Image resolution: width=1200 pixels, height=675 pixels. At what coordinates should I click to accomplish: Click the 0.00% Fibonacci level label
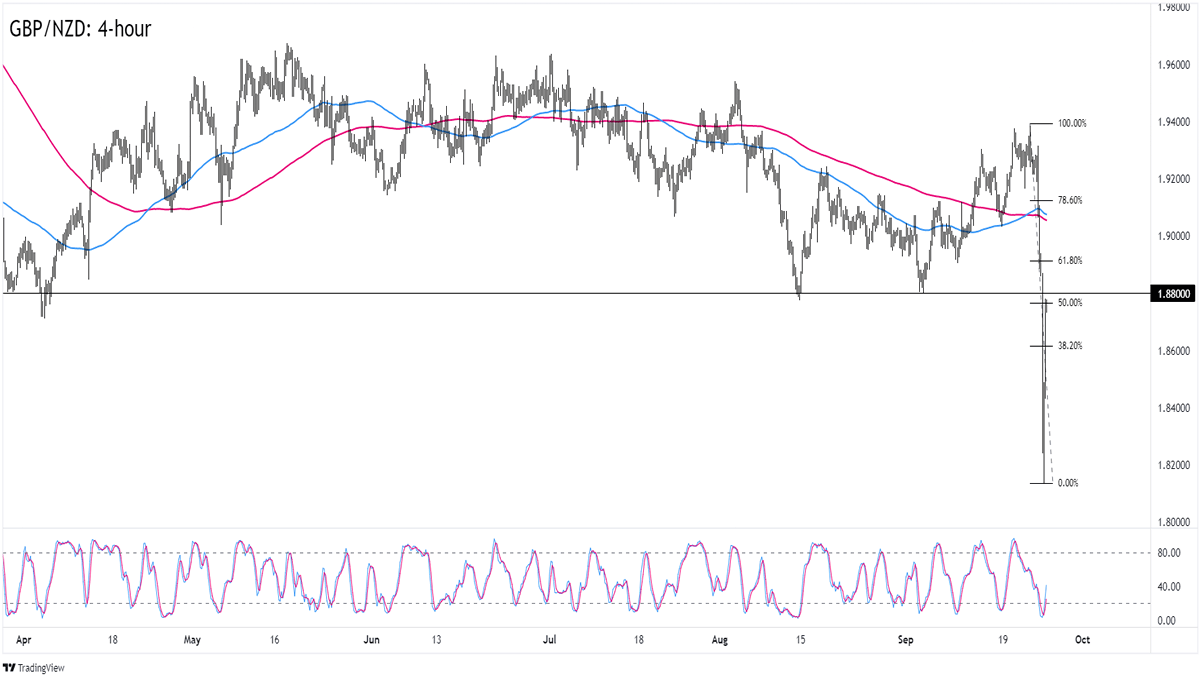point(1068,483)
